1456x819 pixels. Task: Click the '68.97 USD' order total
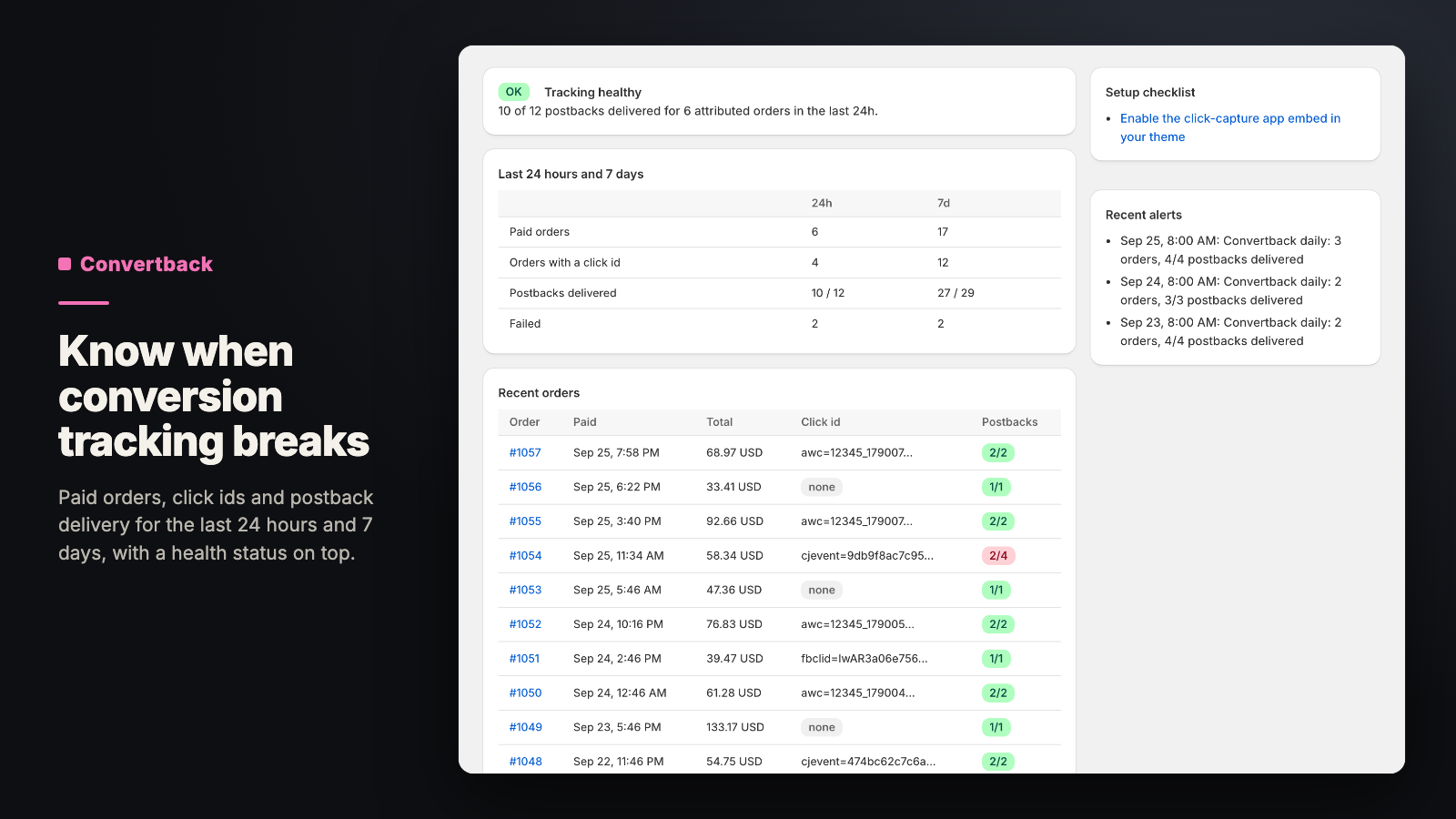(734, 452)
